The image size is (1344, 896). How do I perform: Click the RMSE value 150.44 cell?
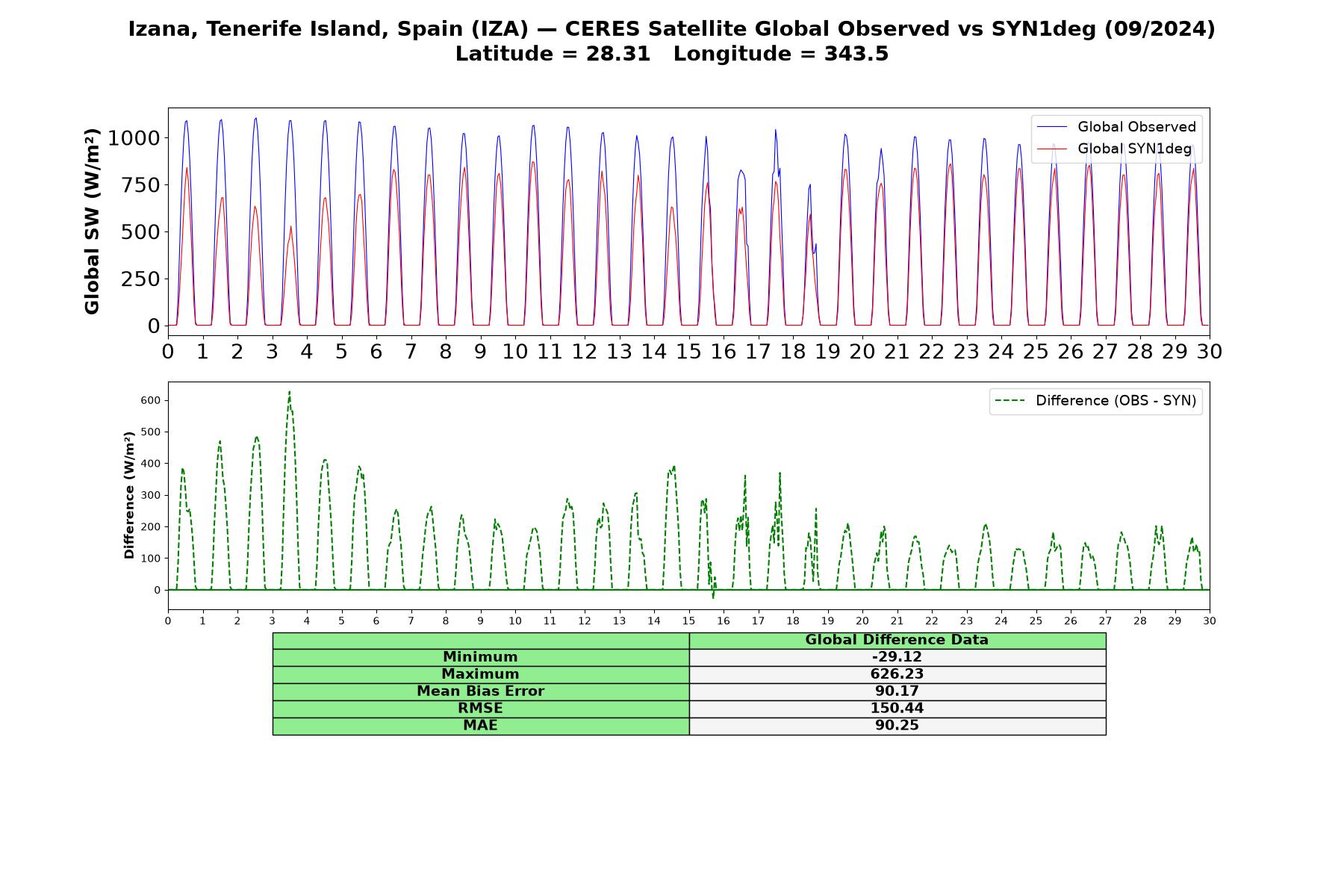(x=897, y=709)
